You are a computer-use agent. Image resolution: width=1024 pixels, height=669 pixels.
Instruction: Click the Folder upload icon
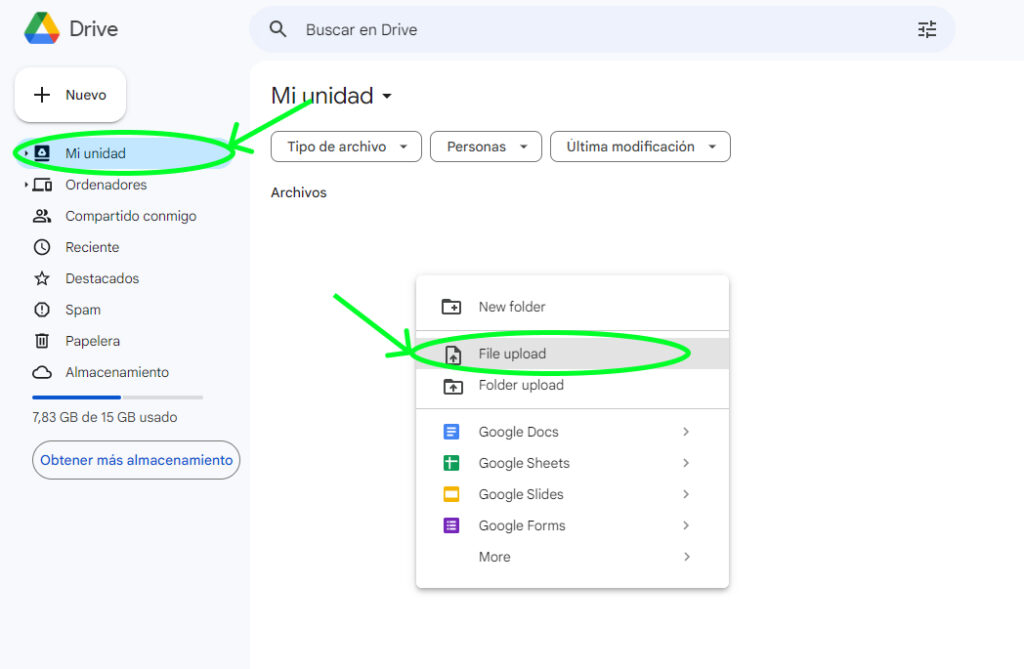[x=453, y=386]
